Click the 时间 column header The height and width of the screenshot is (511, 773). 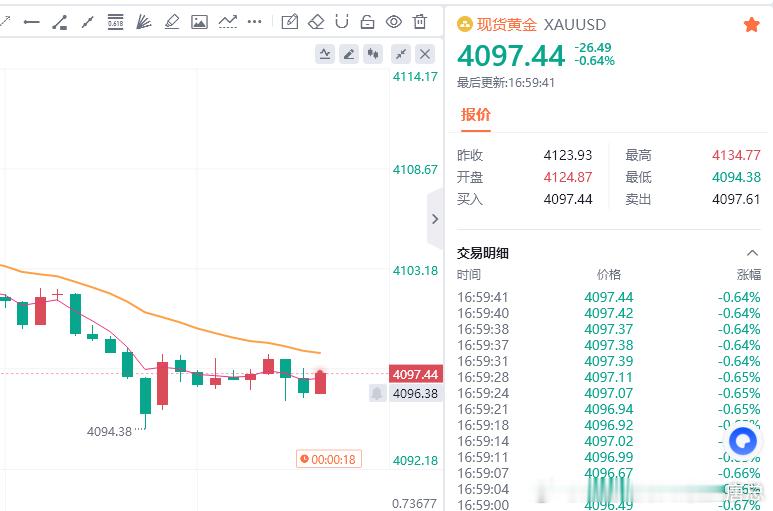pyautogui.click(x=469, y=274)
